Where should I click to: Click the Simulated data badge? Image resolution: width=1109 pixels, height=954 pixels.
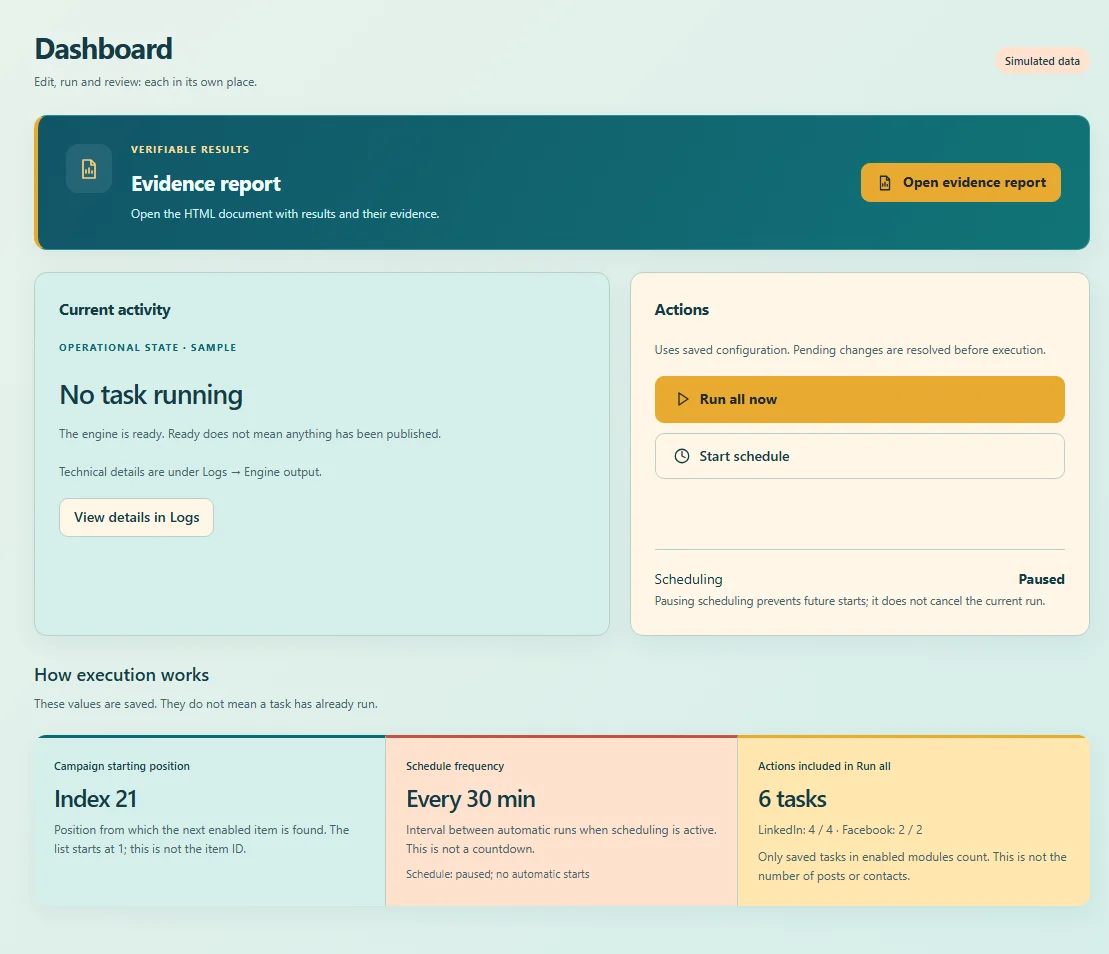point(1042,61)
